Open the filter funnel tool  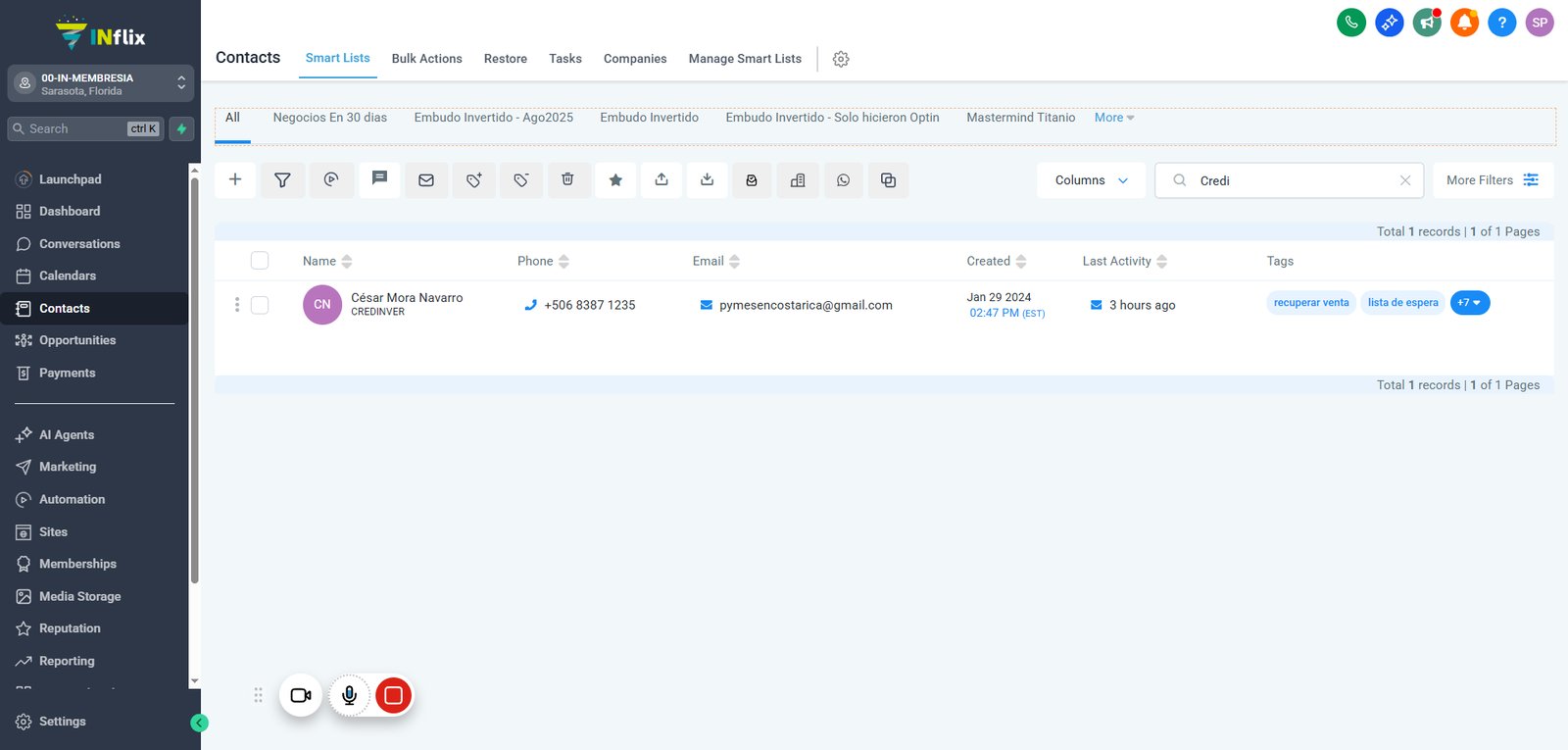[x=282, y=180]
